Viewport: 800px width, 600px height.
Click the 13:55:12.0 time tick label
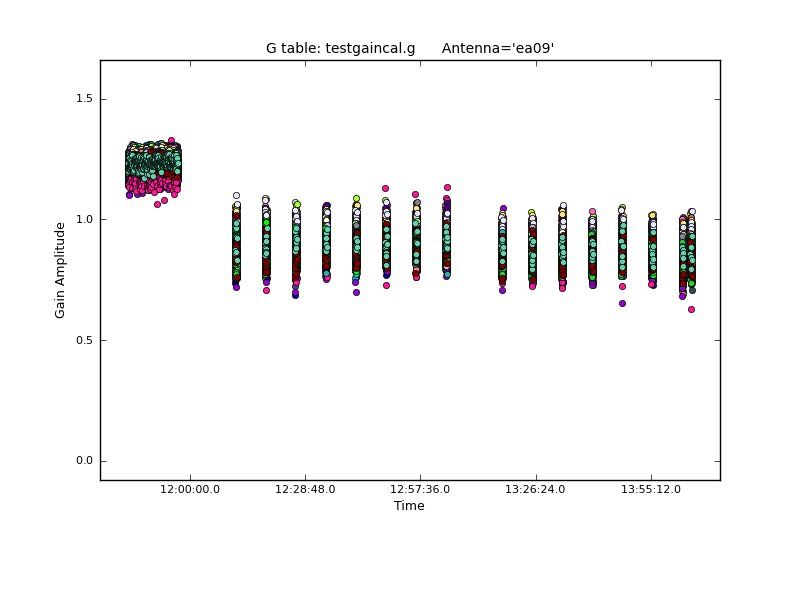coord(651,489)
